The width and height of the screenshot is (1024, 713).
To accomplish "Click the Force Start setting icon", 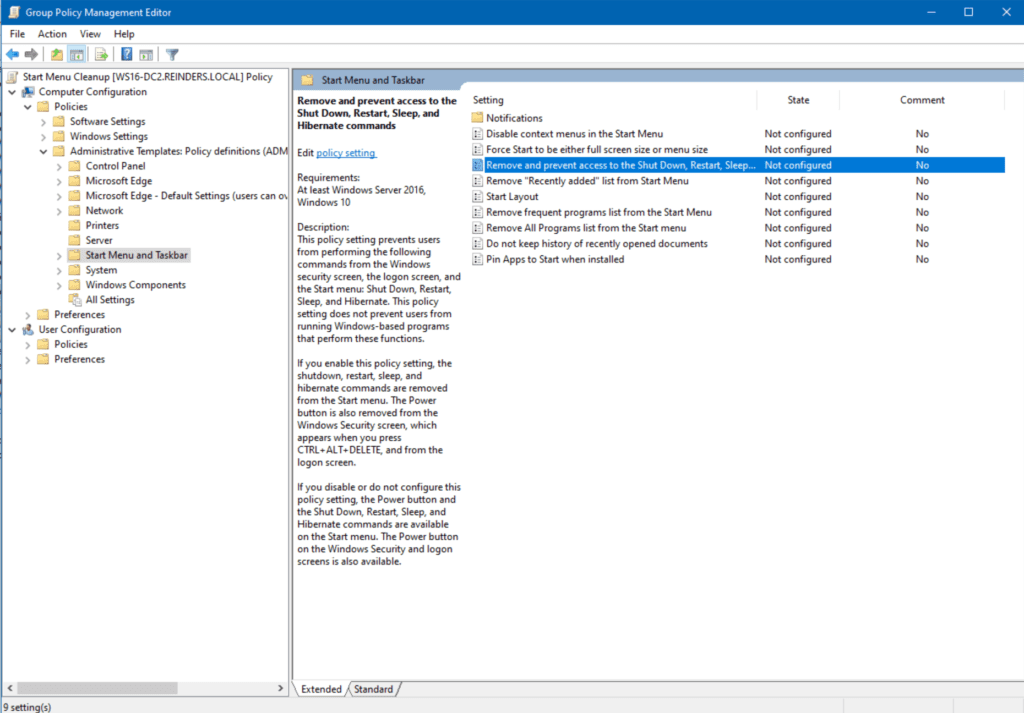I will [477, 150].
